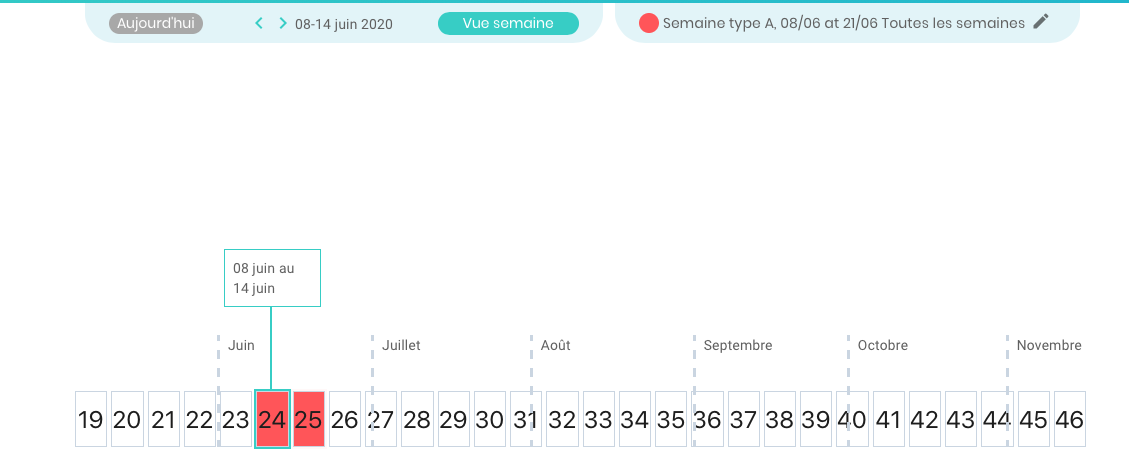1129x470 pixels.
Task: Select week 25 in the timeline
Action: pos(308,419)
